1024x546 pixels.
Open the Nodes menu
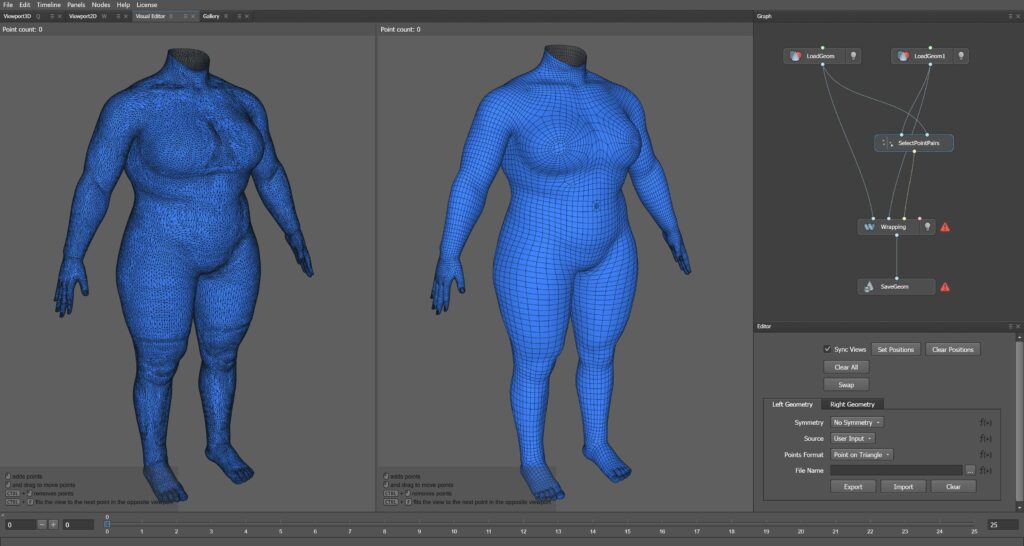(101, 5)
